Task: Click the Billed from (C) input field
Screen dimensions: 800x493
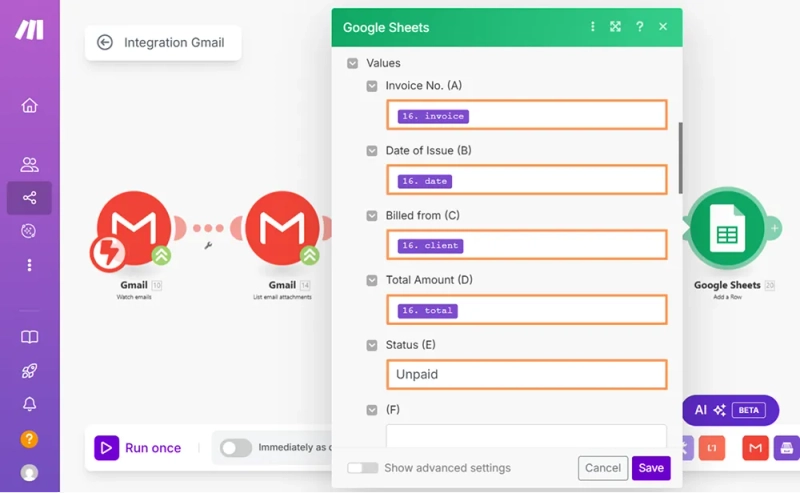Action: [527, 244]
